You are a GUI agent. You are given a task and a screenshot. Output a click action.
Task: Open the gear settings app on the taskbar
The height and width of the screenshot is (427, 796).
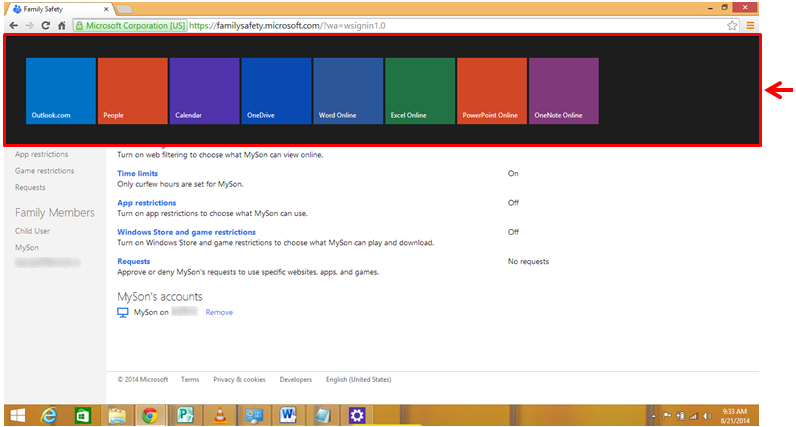click(x=356, y=415)
